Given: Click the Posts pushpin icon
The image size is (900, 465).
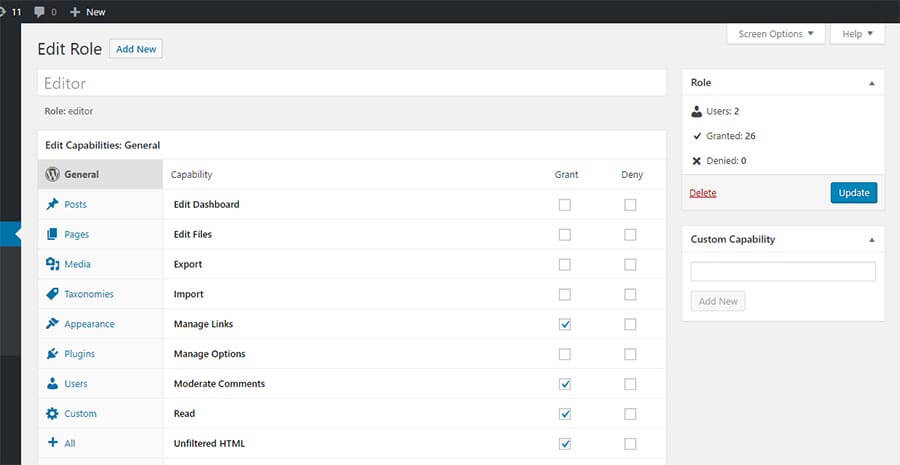Looking at the screenshot, I should [x=52, y=204].
